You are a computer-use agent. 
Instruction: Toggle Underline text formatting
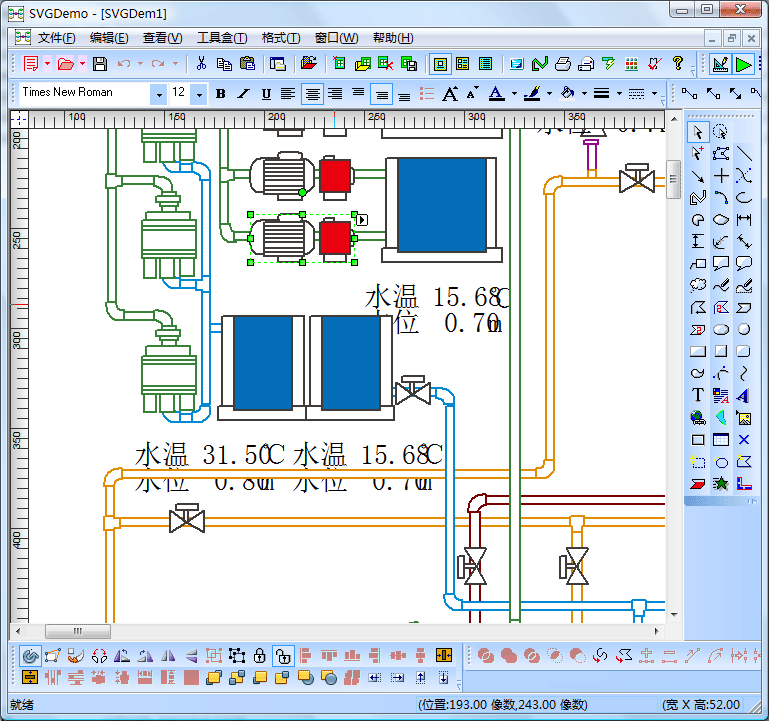coord(266,94)
